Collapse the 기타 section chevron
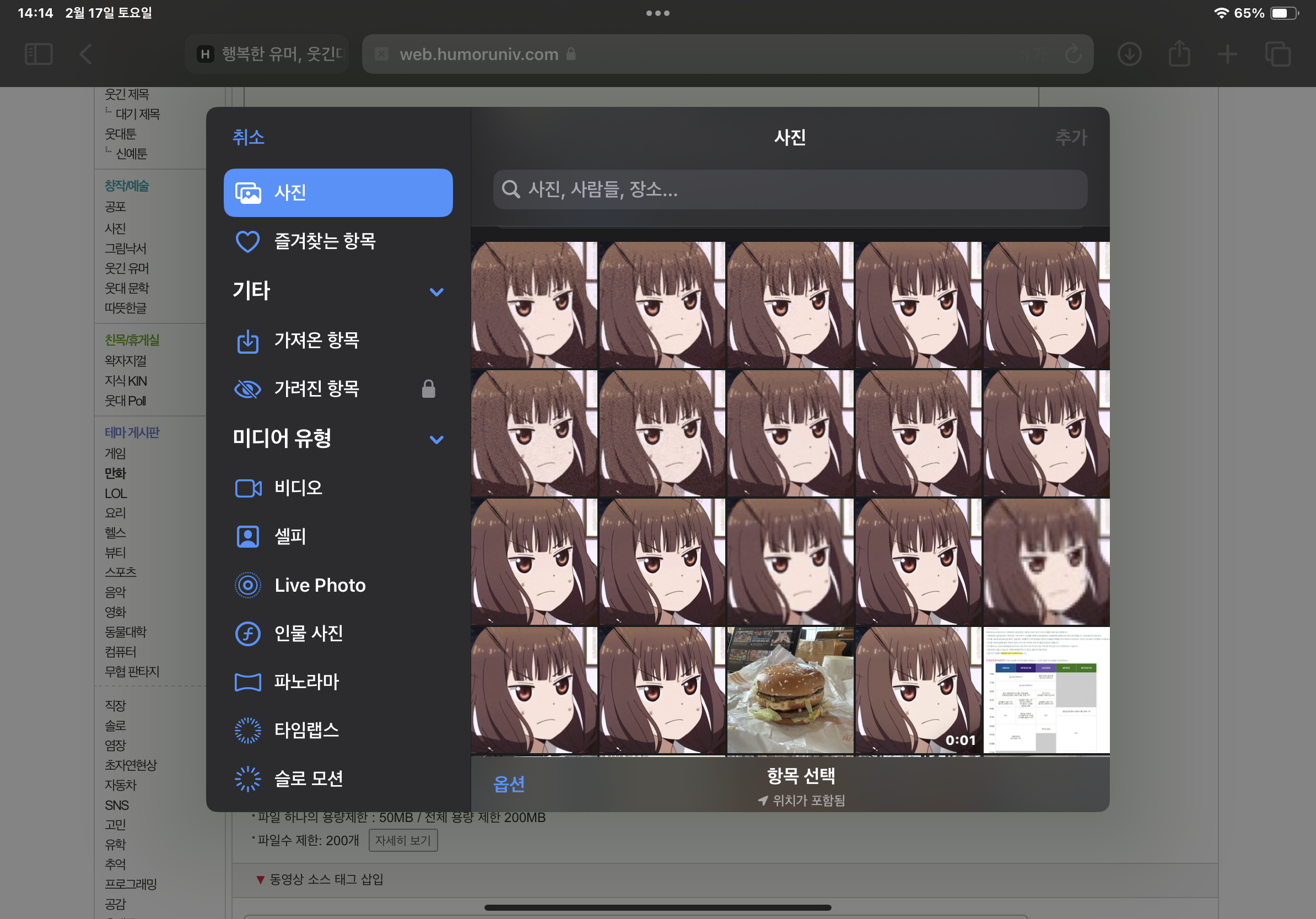 [x=436, y=291]
